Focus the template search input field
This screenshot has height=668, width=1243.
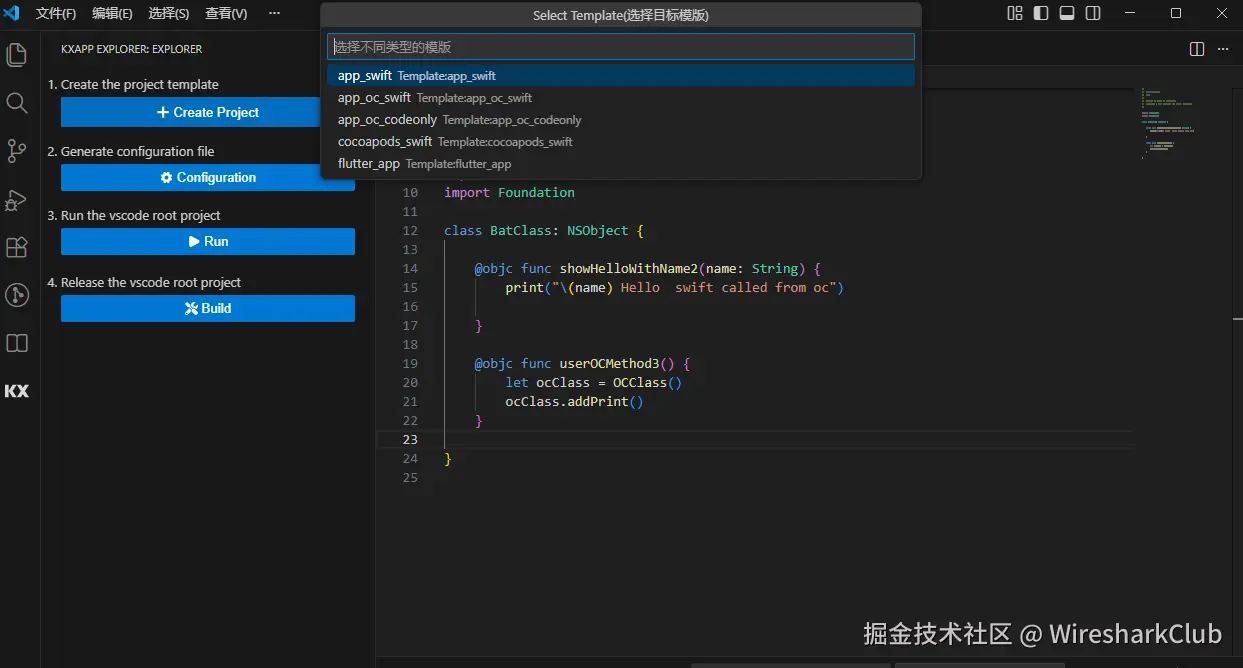click(x=621, y=47)
